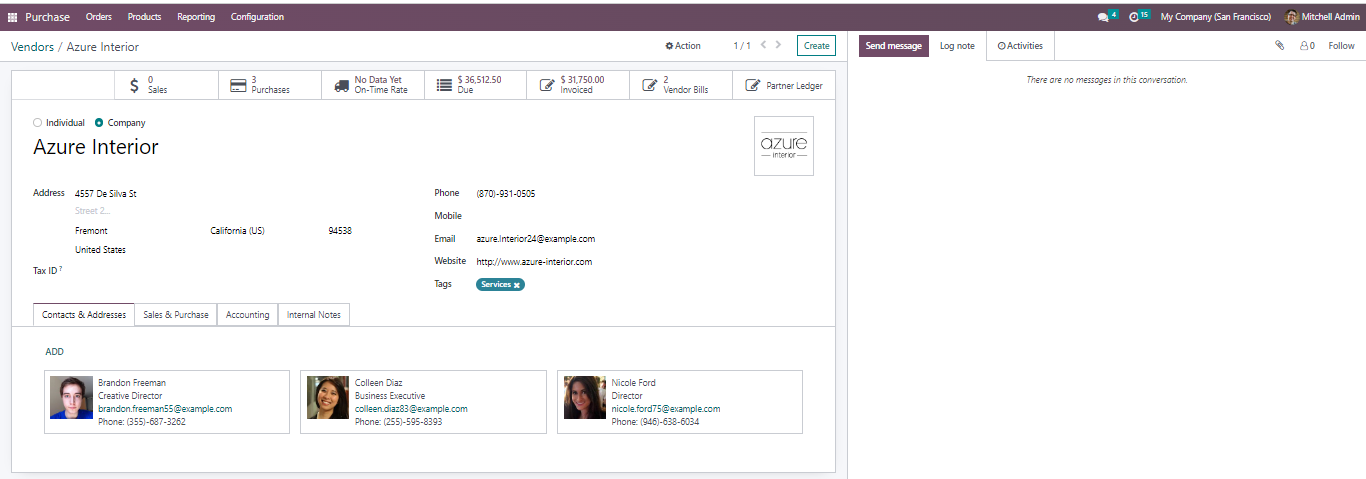The width and height of the screenshot is (1366, 479).
Task: Open the apps grid menu icon
Action: [13, 17]
